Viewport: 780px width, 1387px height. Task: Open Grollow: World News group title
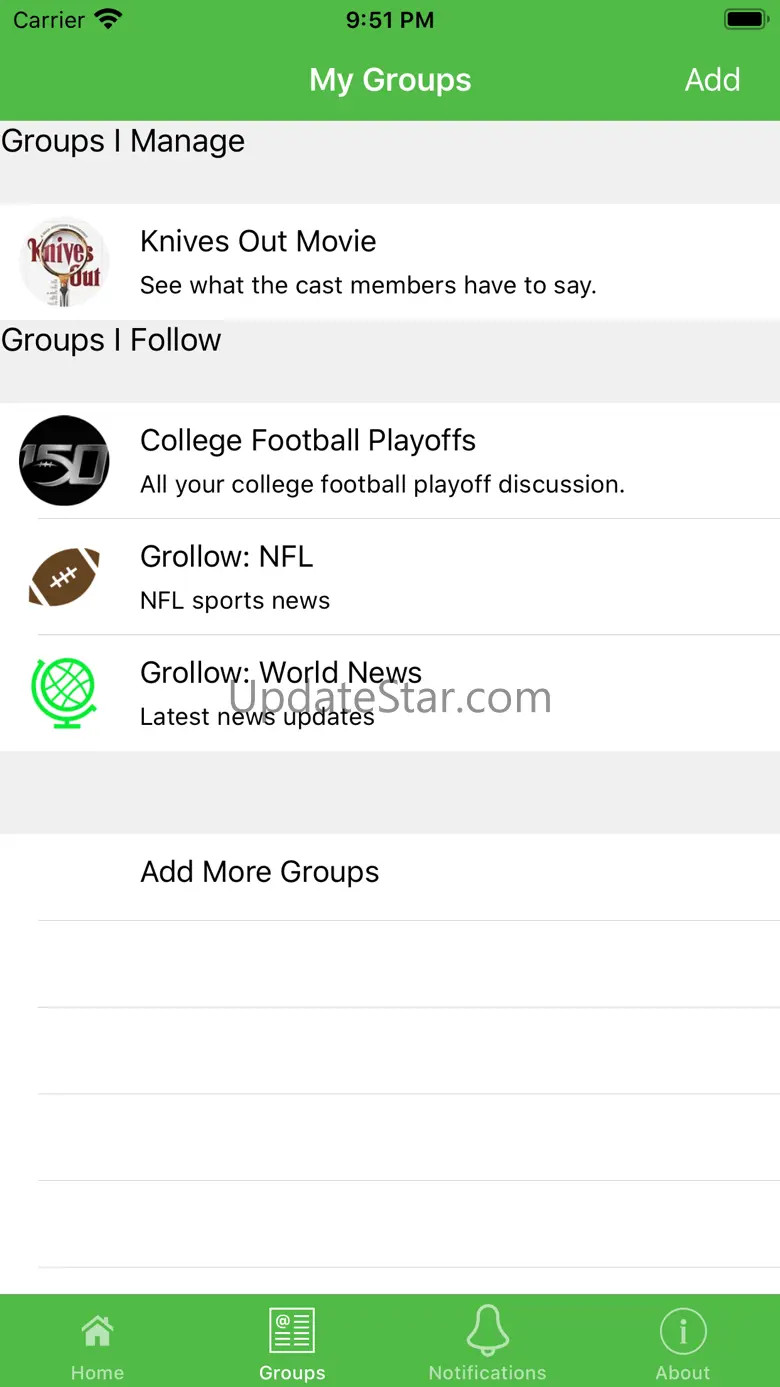tap(281, 672)
